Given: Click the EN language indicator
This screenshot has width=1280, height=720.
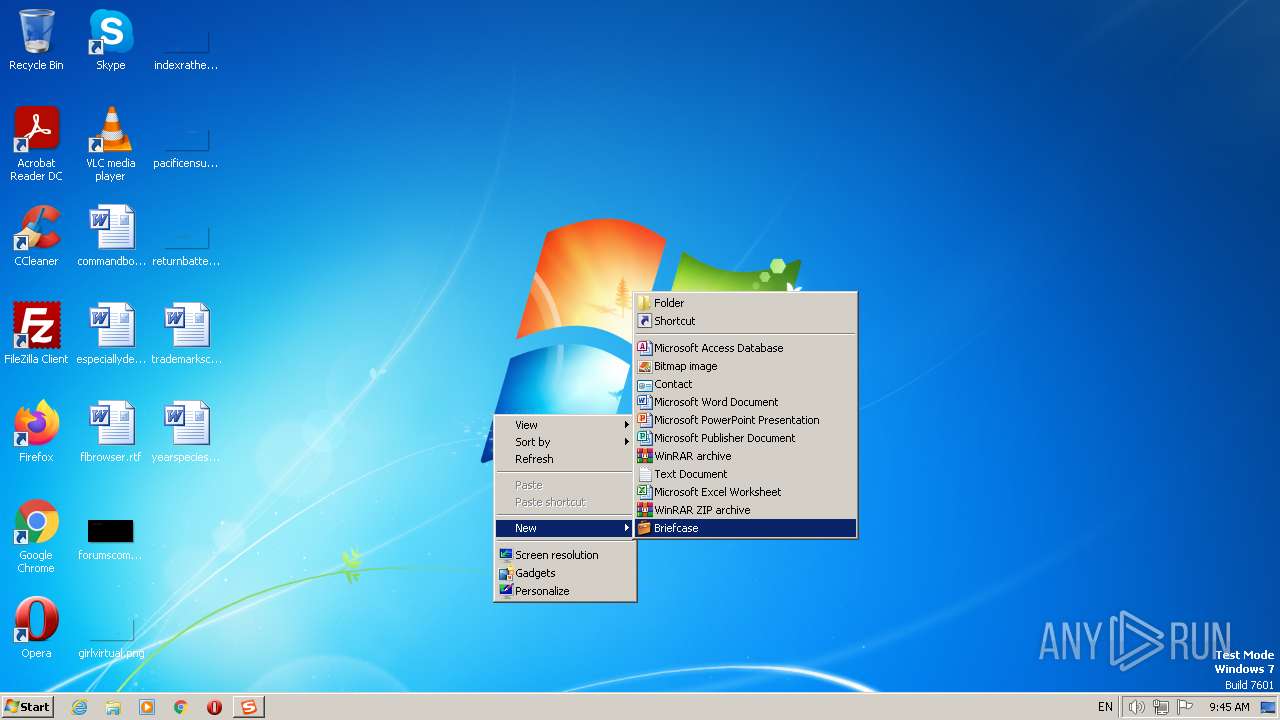Looking at the screenshot, I should coord(1105,707).
